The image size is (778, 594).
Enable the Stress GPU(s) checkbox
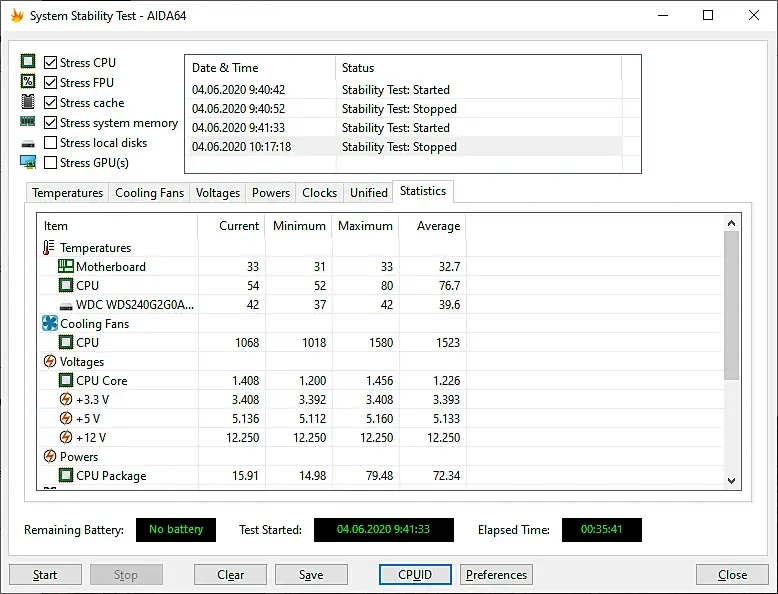pos(50,162)
